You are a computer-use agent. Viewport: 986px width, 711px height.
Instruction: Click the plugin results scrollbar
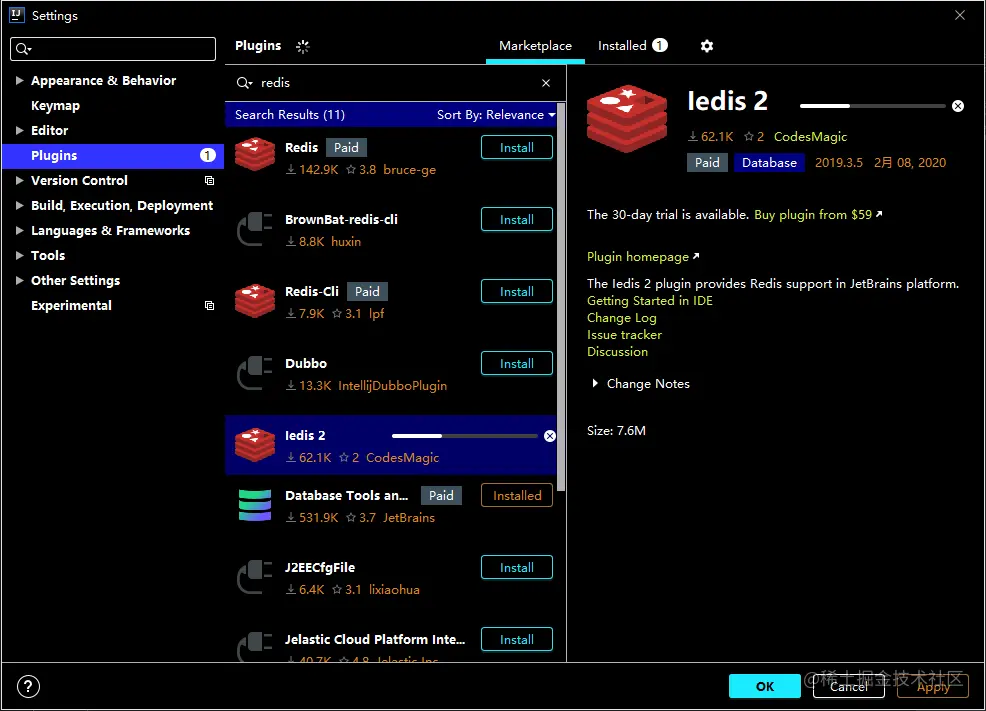561,297
